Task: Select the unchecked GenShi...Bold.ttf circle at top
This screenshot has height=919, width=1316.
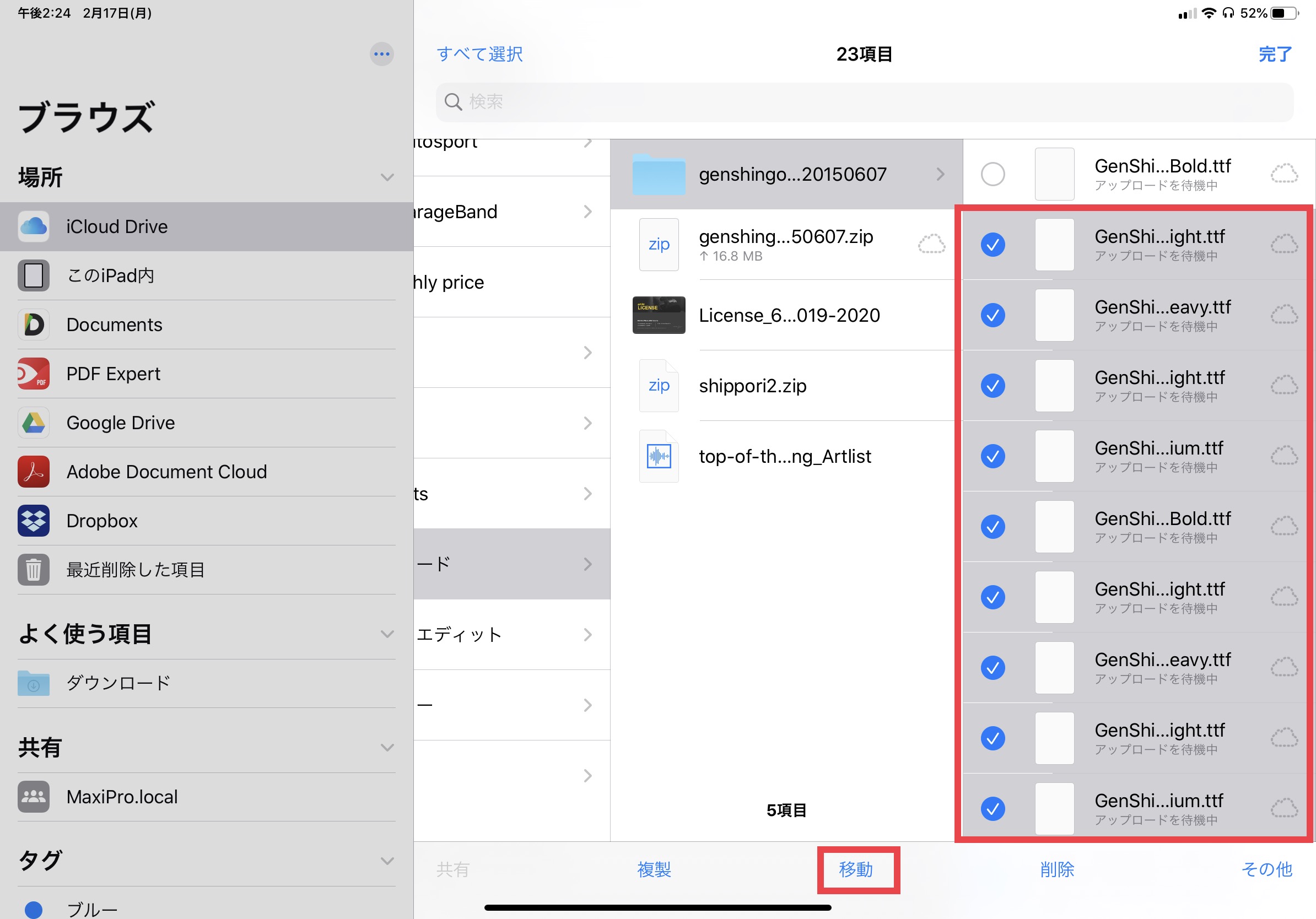Action: click(x=992, y=174)
